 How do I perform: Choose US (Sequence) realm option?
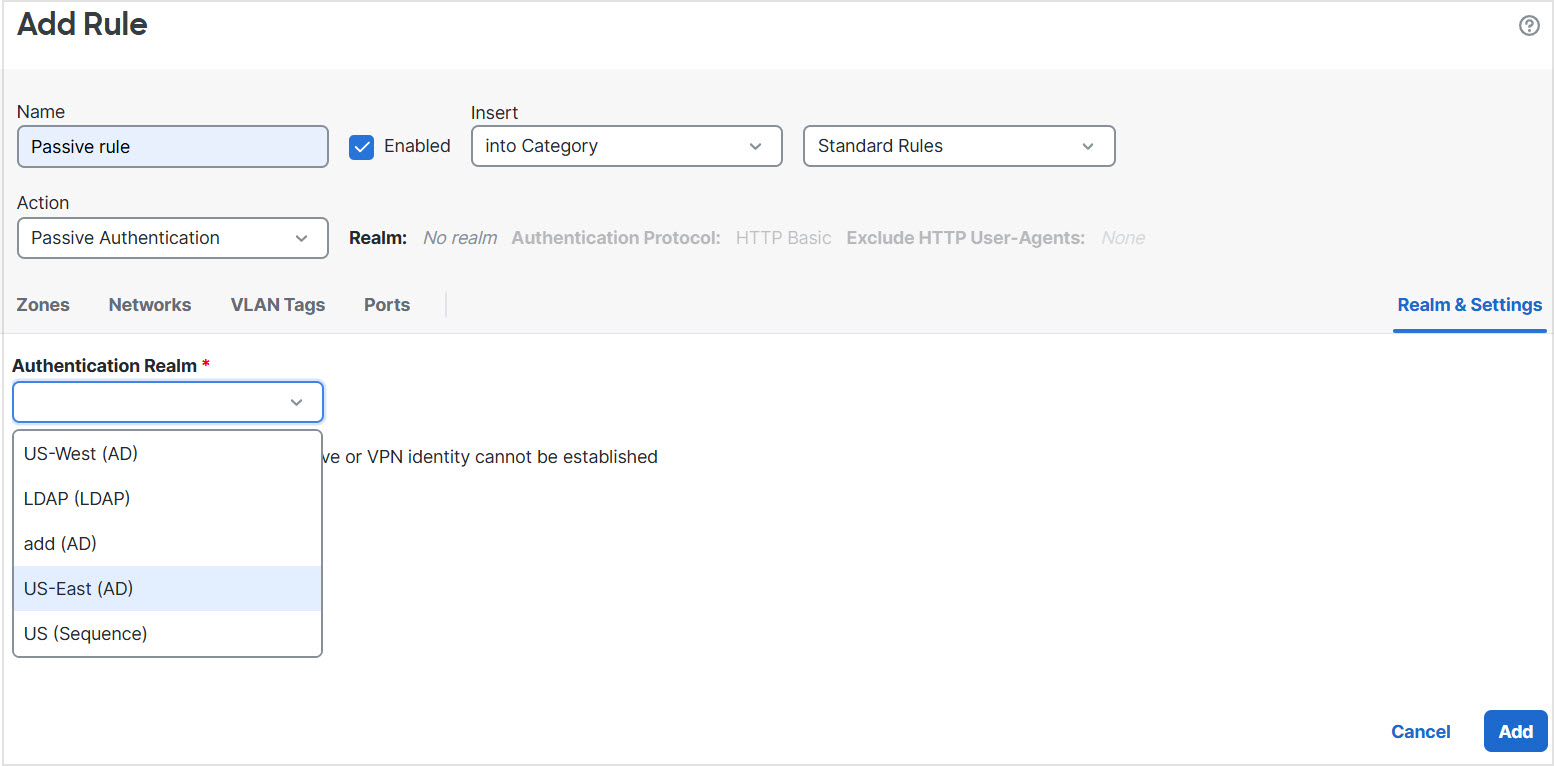85,634
